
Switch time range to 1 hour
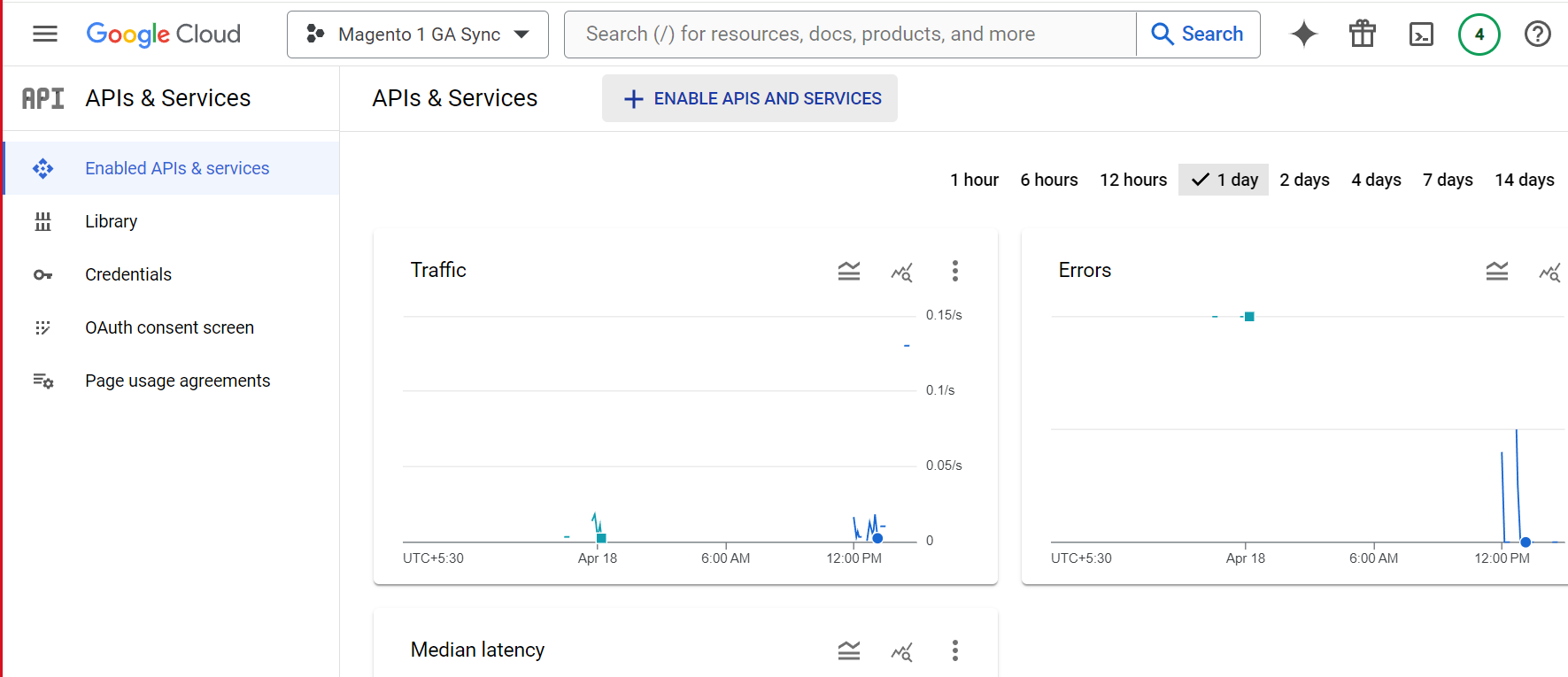click(974, 180)
